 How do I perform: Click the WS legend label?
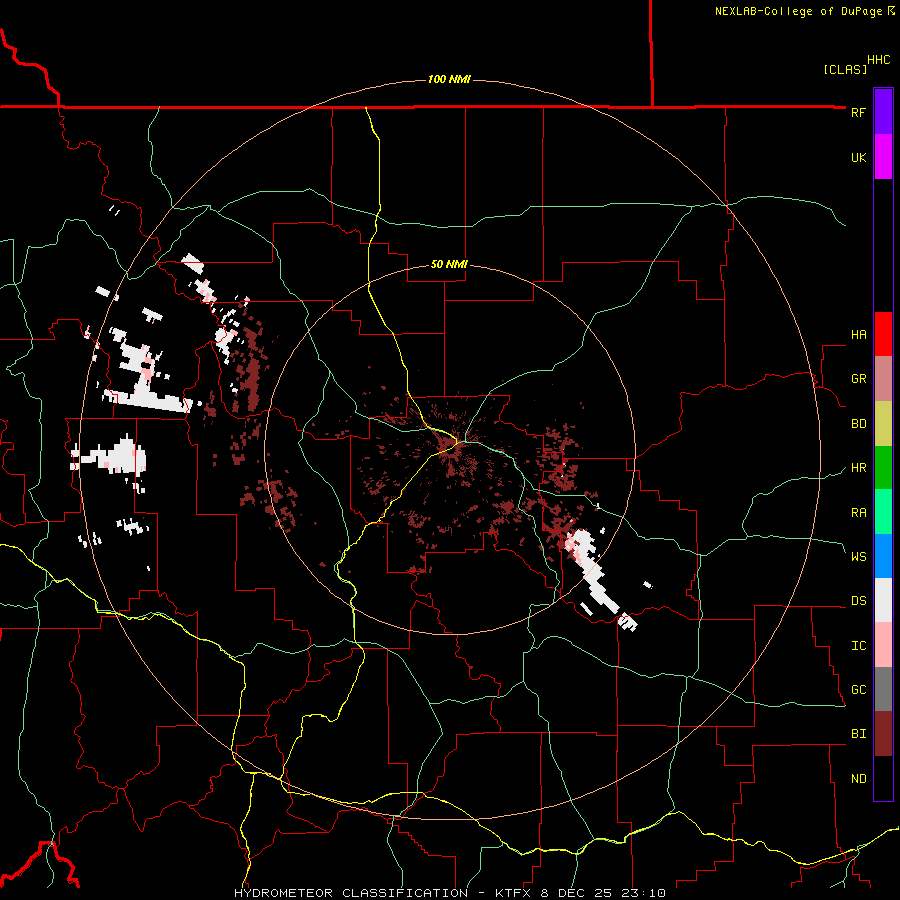point(858,556)
